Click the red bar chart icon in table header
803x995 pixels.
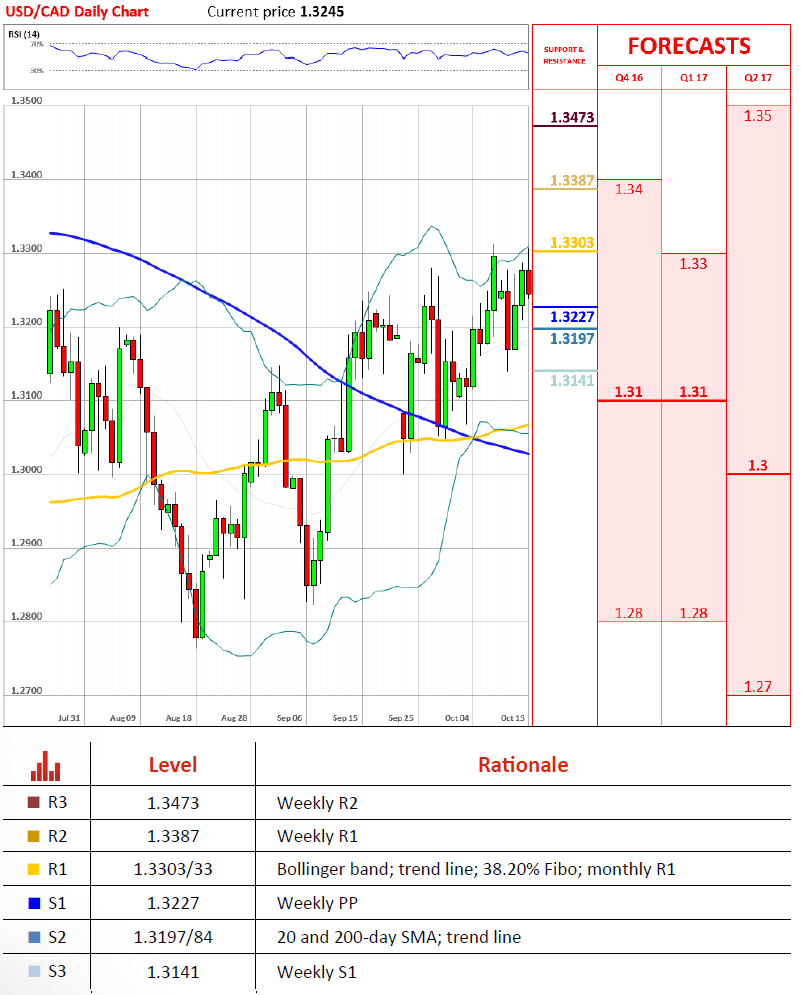pos(45,766)
